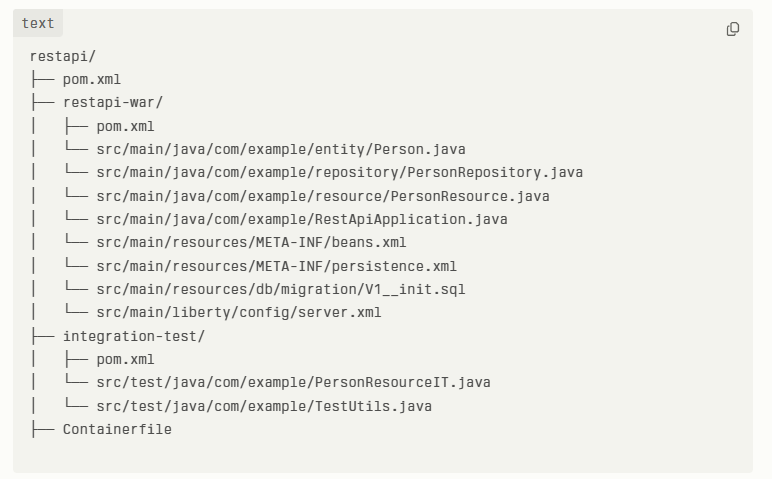772x479 pixels.
Task: Click the Containerfile entry
Action: pyautogui.click(x=117, y=429)
